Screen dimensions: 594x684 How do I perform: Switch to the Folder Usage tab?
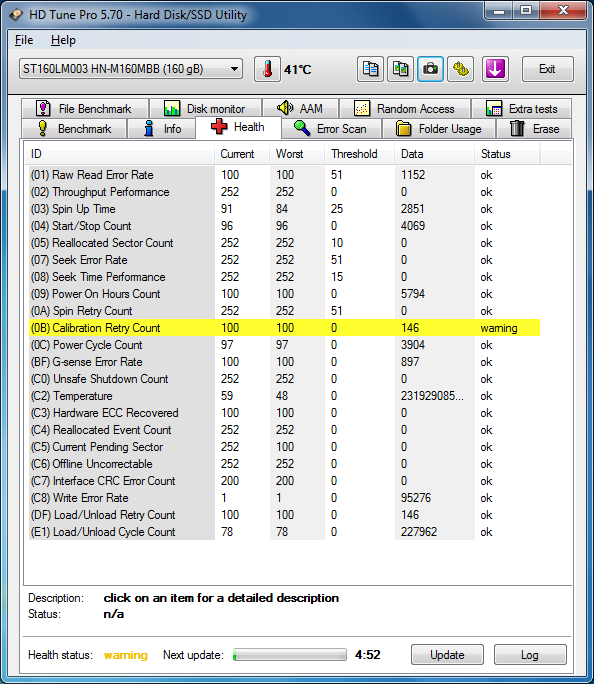click(439, 129)
